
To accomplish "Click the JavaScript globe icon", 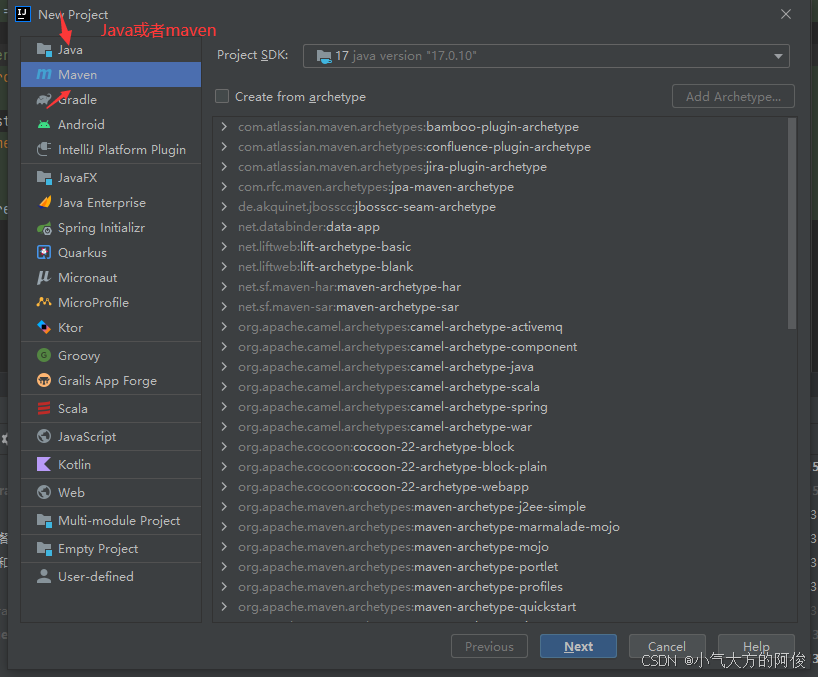I will coord(44,437).
